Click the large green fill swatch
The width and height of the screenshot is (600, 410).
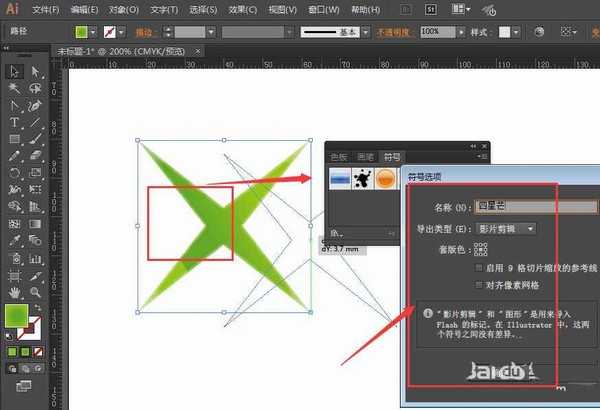pyautogui.click(x=18, y=316)
